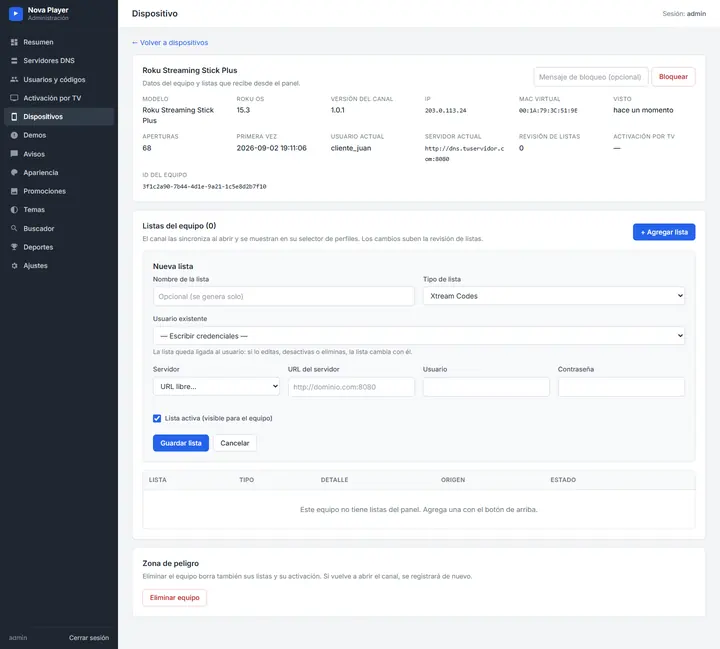Open the Usuario existente dropdown
Screen dimensions: 720x649
click(x=419, y=336)
